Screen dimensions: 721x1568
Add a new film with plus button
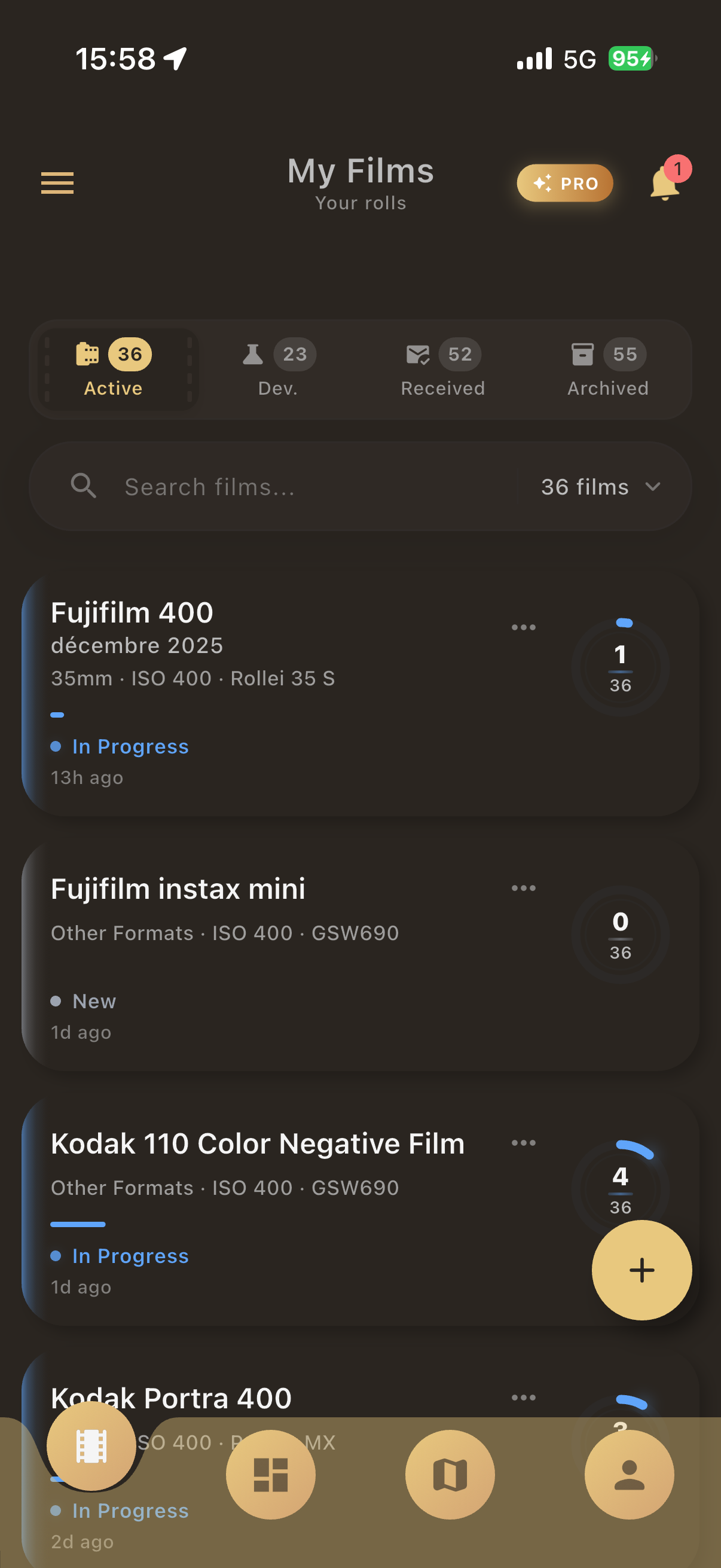641,1270
